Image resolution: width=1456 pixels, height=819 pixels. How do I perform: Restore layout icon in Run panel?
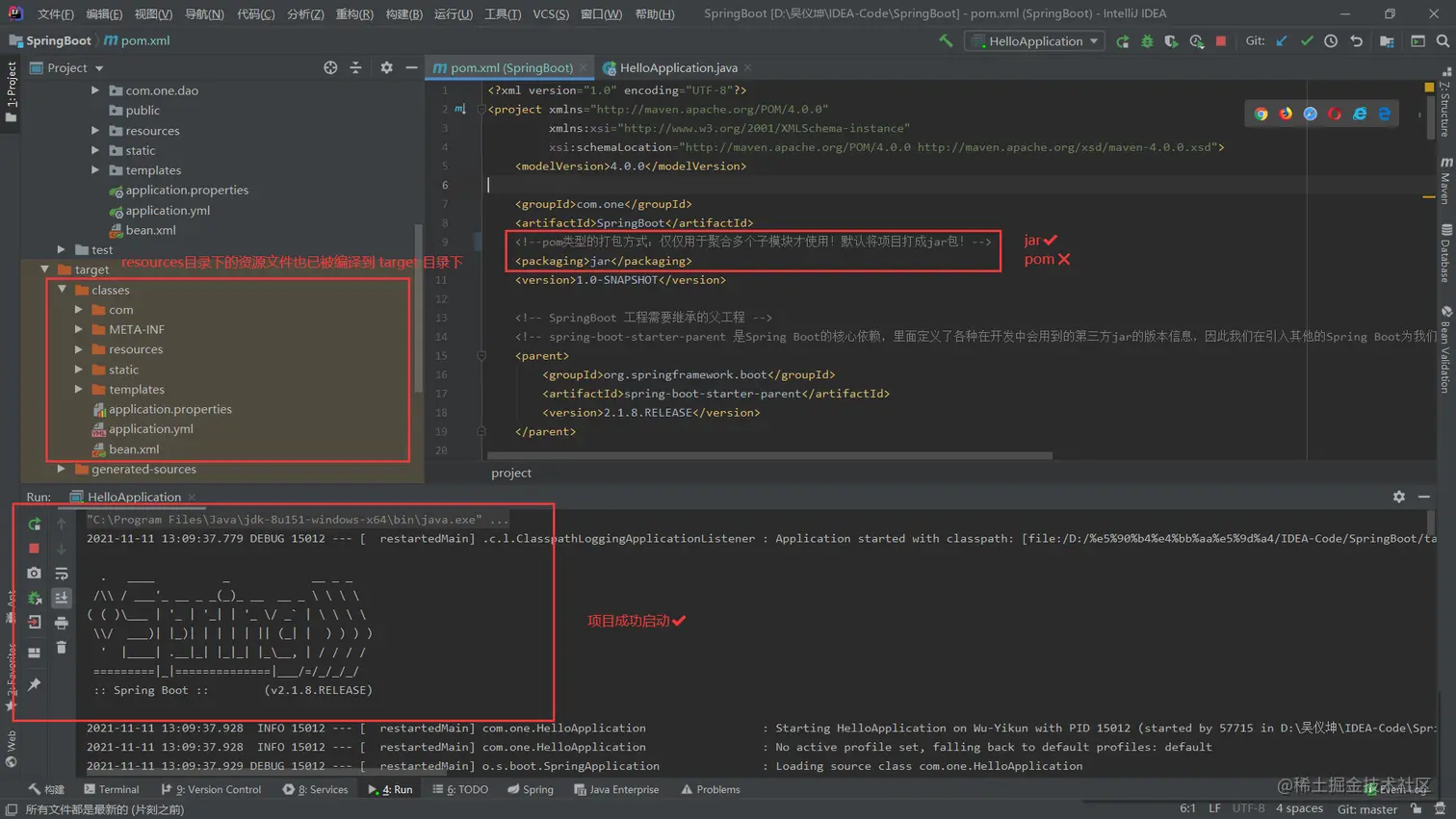click(34, 653)
